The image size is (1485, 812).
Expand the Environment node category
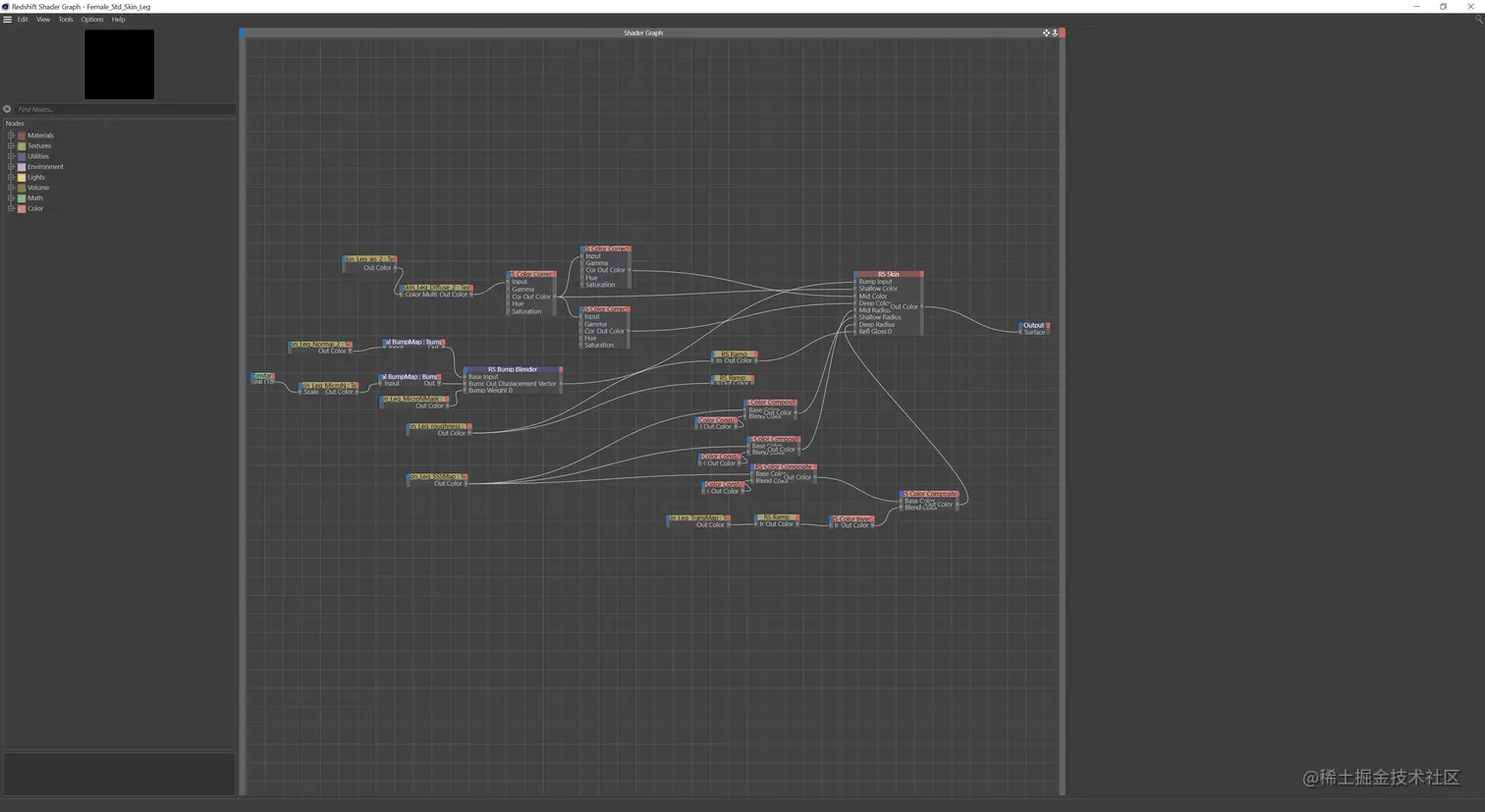tap(10, 166)
